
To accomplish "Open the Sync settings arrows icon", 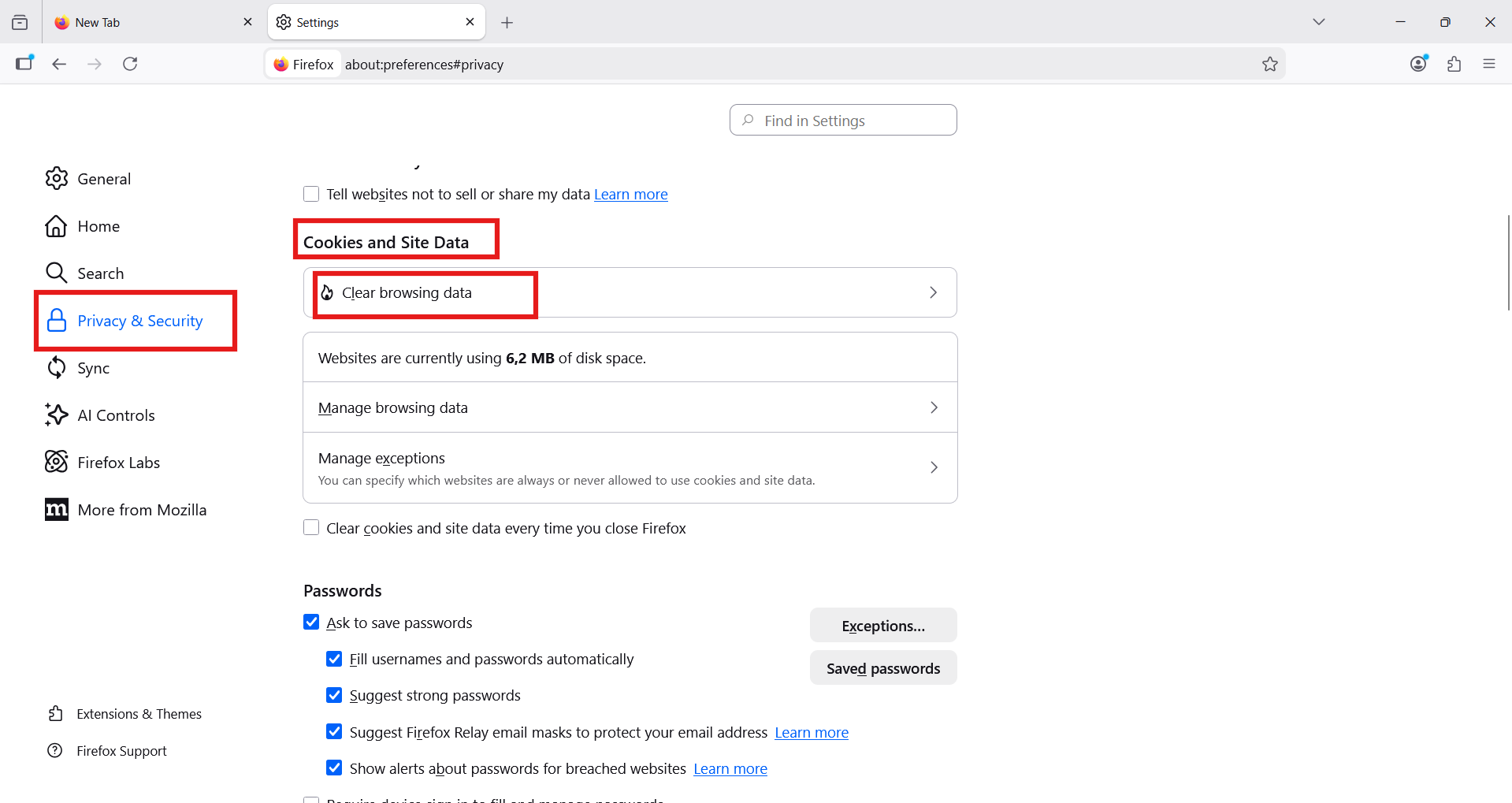I will pos(56,368).
